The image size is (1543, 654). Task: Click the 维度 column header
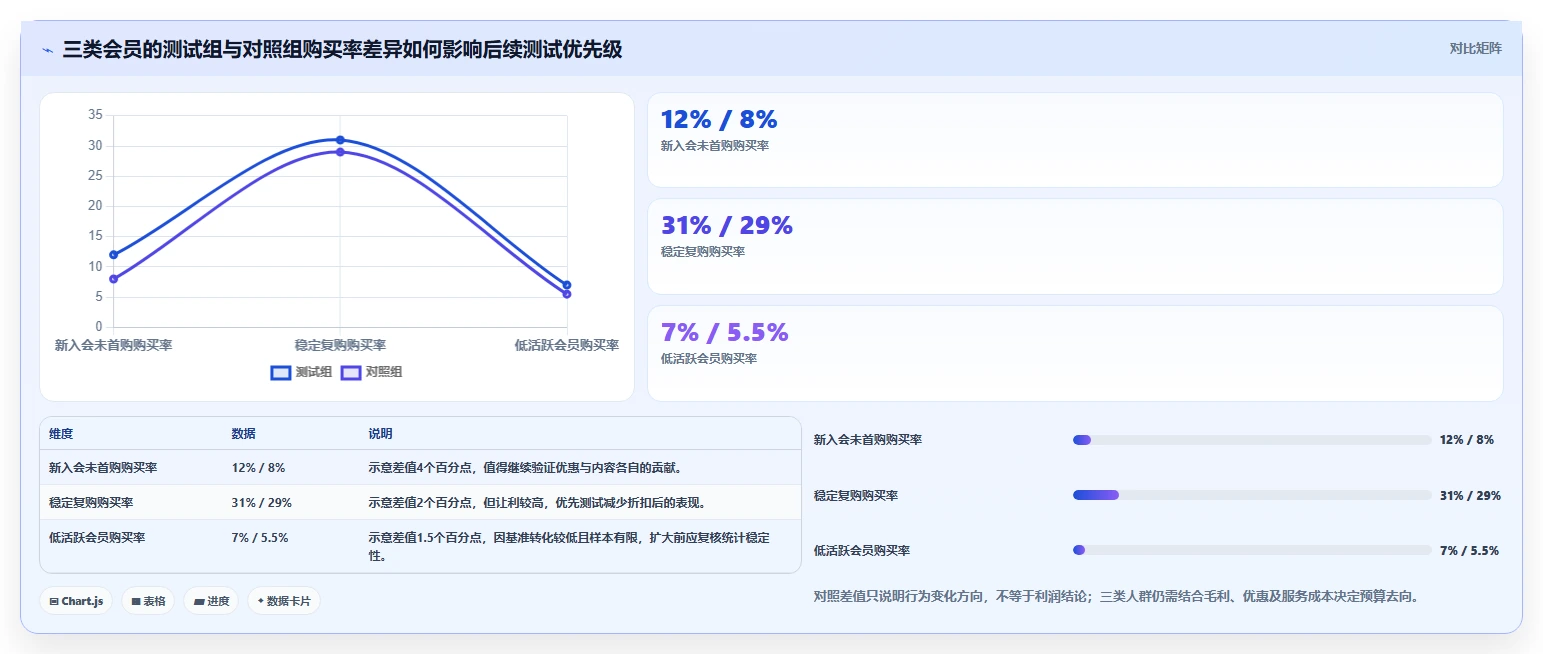61,434
